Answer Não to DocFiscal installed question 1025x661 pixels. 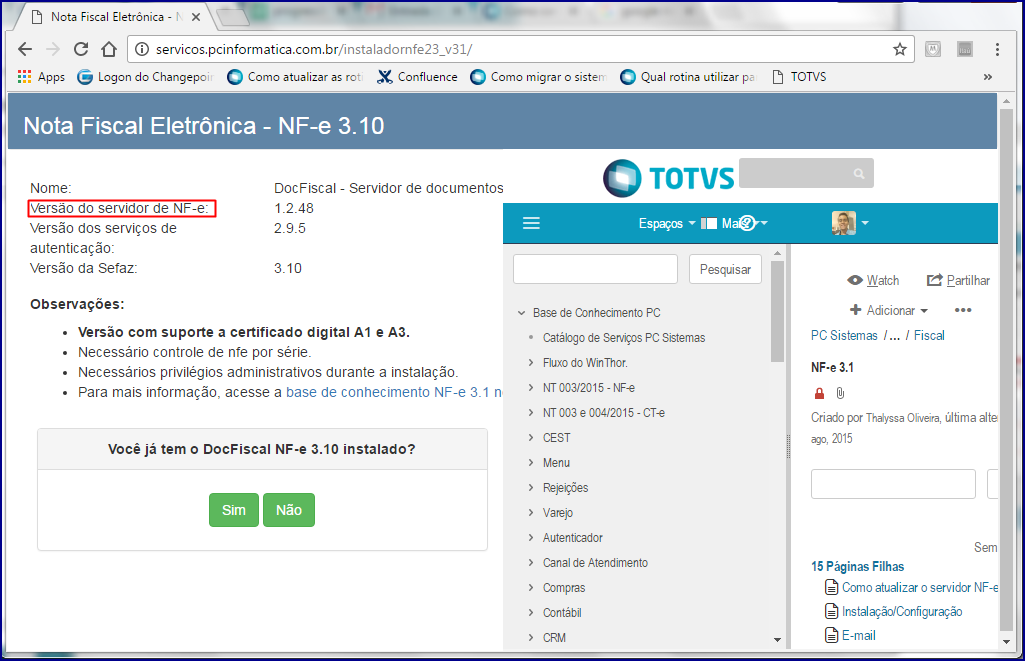click(x=289, y=510)
